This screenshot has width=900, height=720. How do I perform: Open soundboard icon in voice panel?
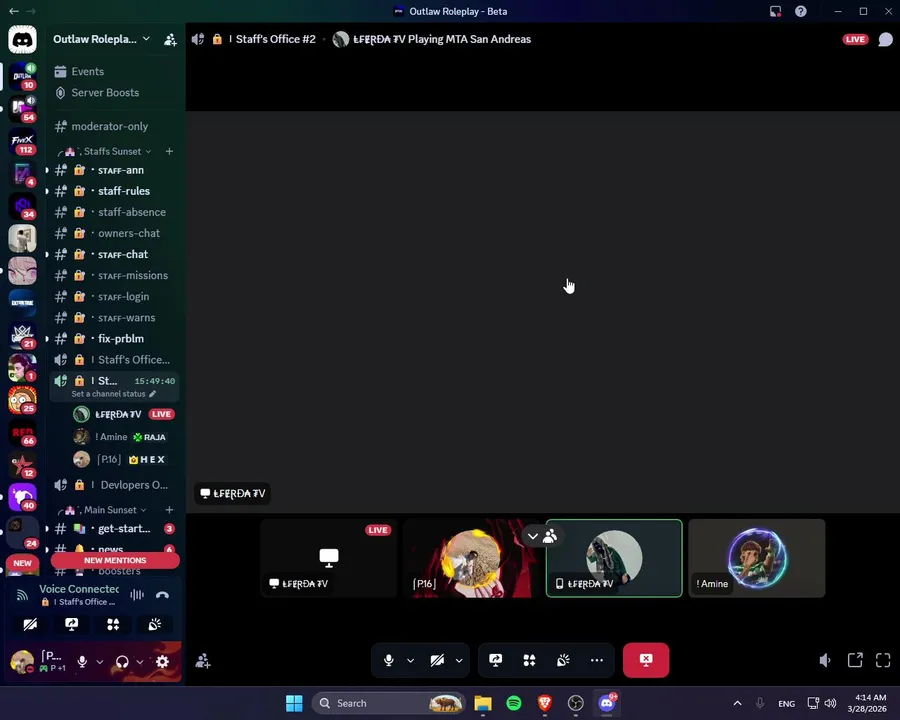tap(154, 625)
